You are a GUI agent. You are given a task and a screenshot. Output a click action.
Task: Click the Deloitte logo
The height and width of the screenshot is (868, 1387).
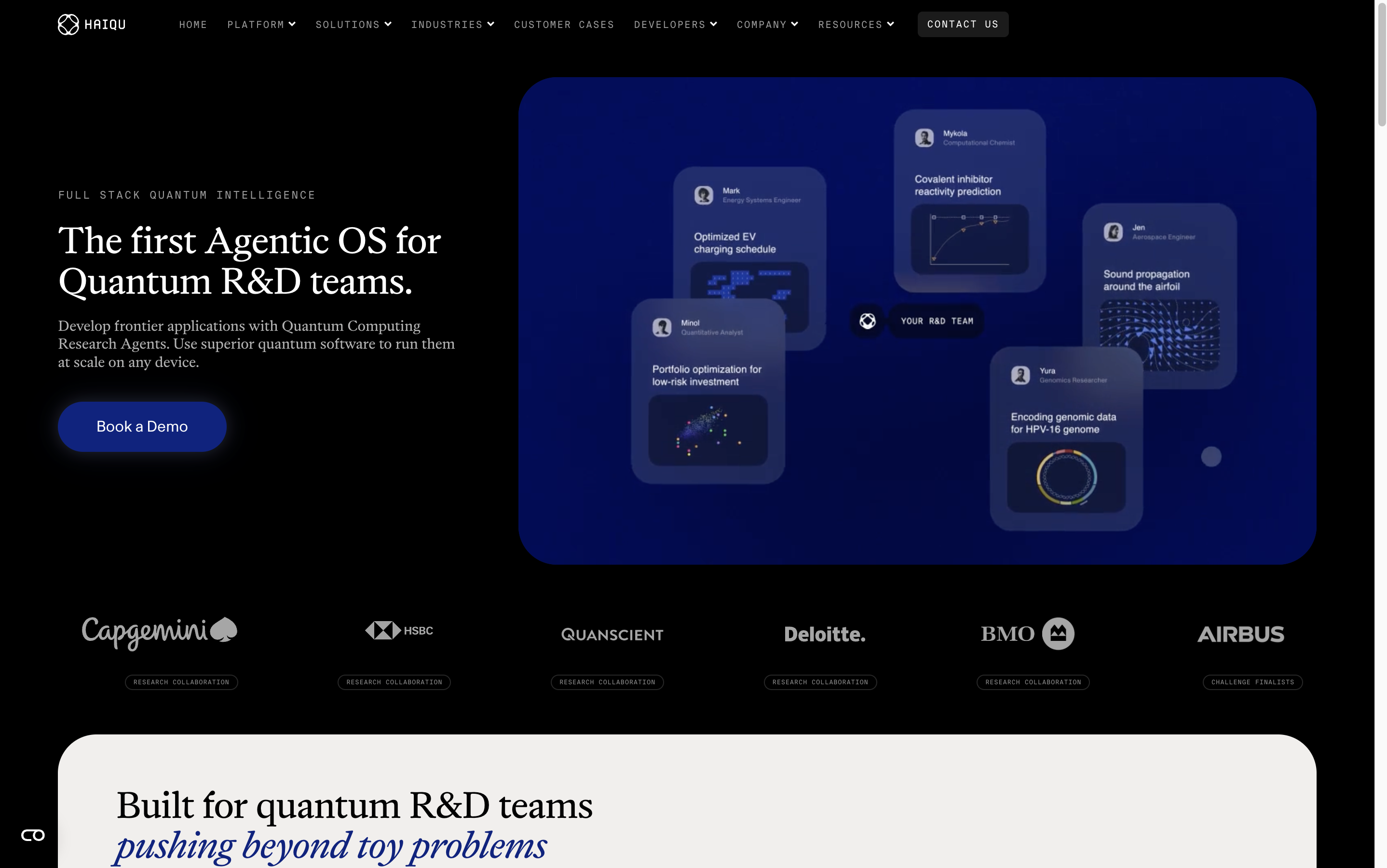(824, 634)
